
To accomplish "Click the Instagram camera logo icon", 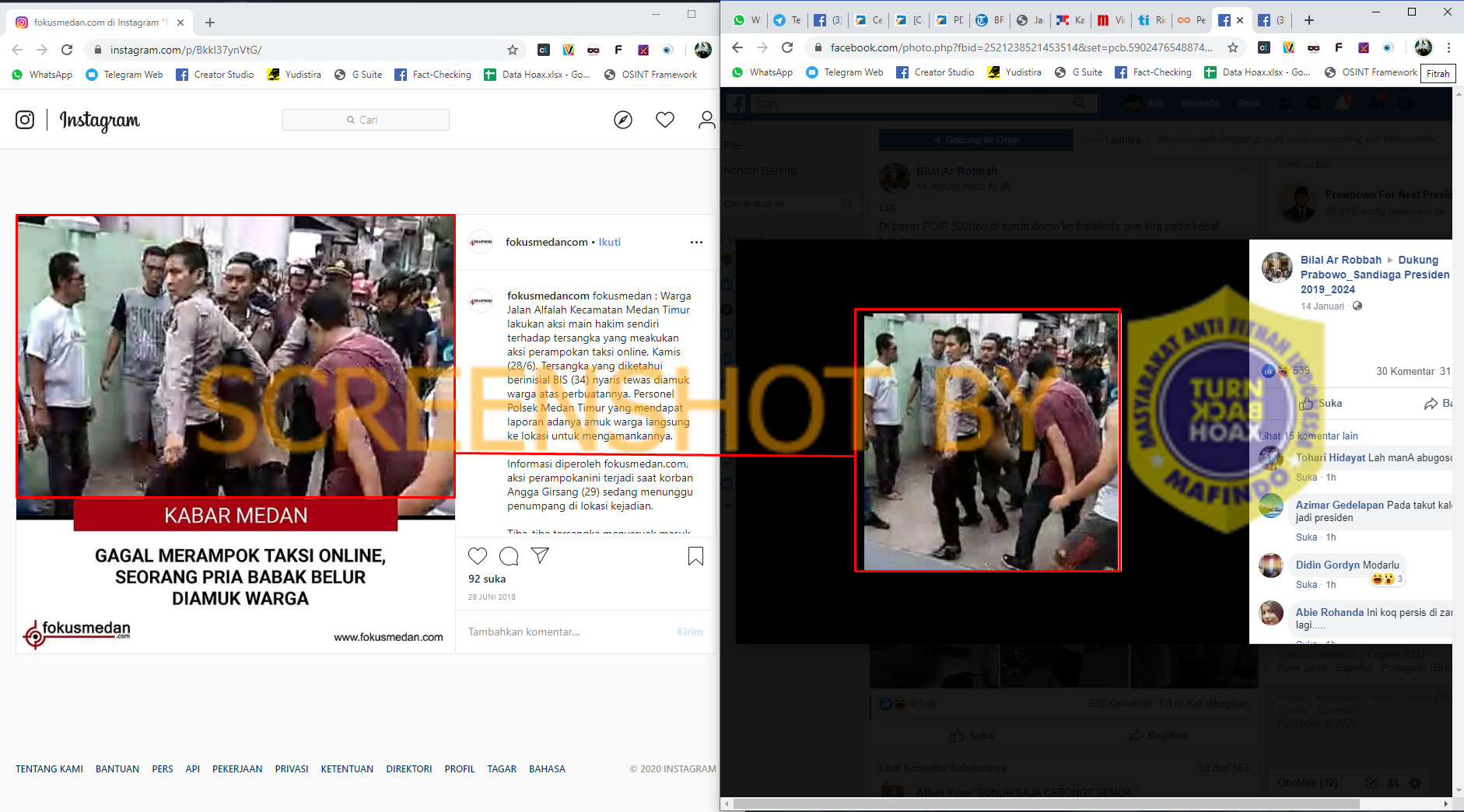I will click(25, 120).
